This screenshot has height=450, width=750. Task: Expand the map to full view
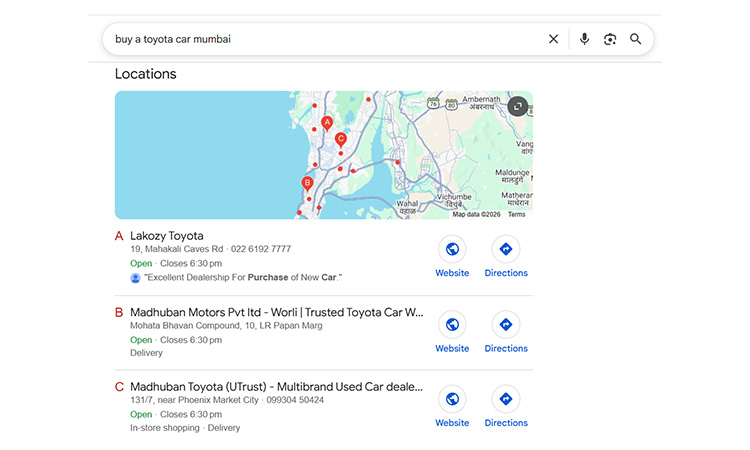(x=518, y=106)
